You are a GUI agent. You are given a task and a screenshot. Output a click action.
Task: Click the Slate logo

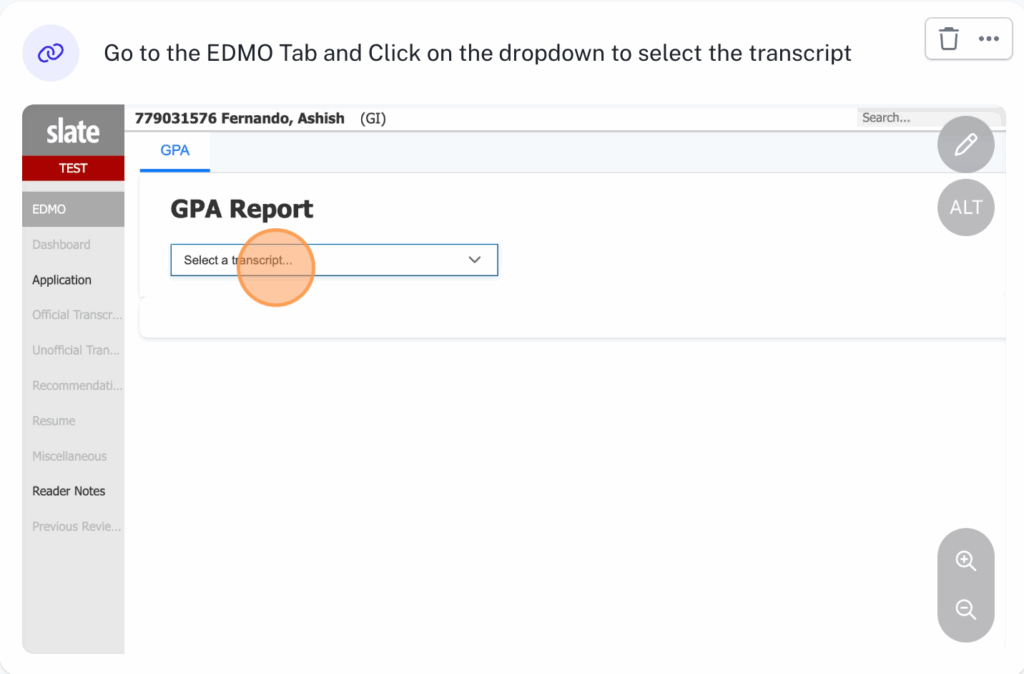coord(73,131)
